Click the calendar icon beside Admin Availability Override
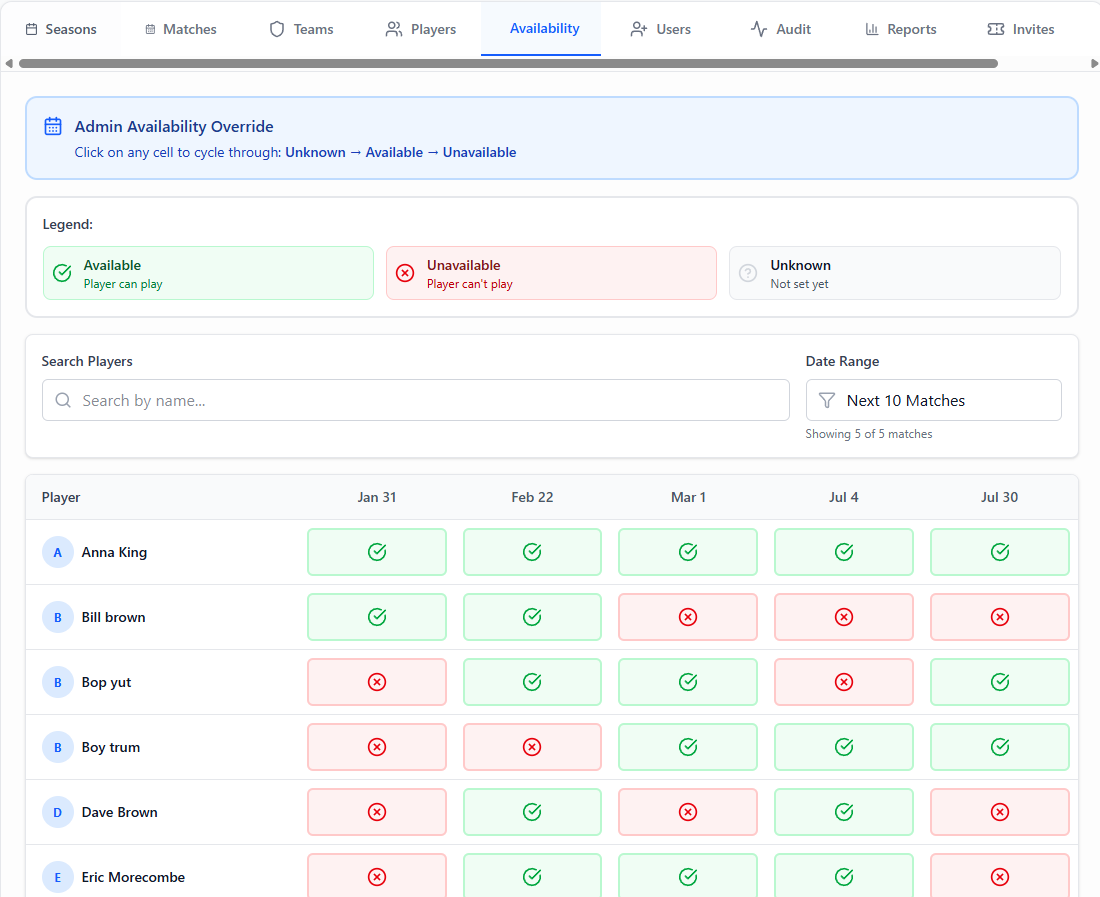Viewport: 1100px width, 897px height. click(53, 126)
